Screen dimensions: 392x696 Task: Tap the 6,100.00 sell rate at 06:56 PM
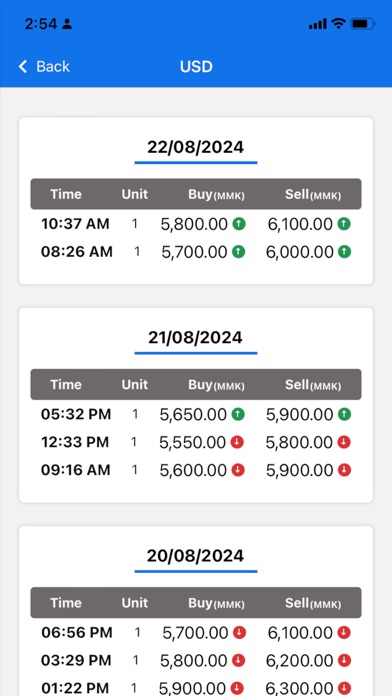pyautogui.click(x=300, y=633)
